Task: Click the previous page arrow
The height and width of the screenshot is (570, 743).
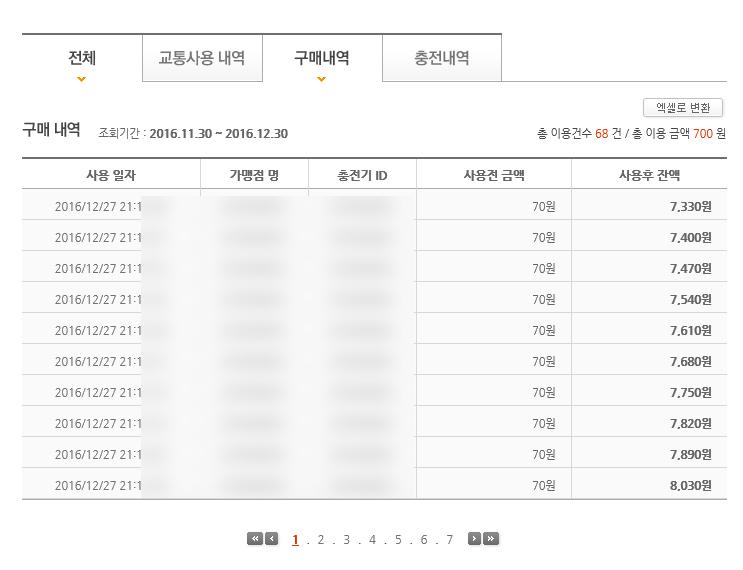Action: (271, 539)
